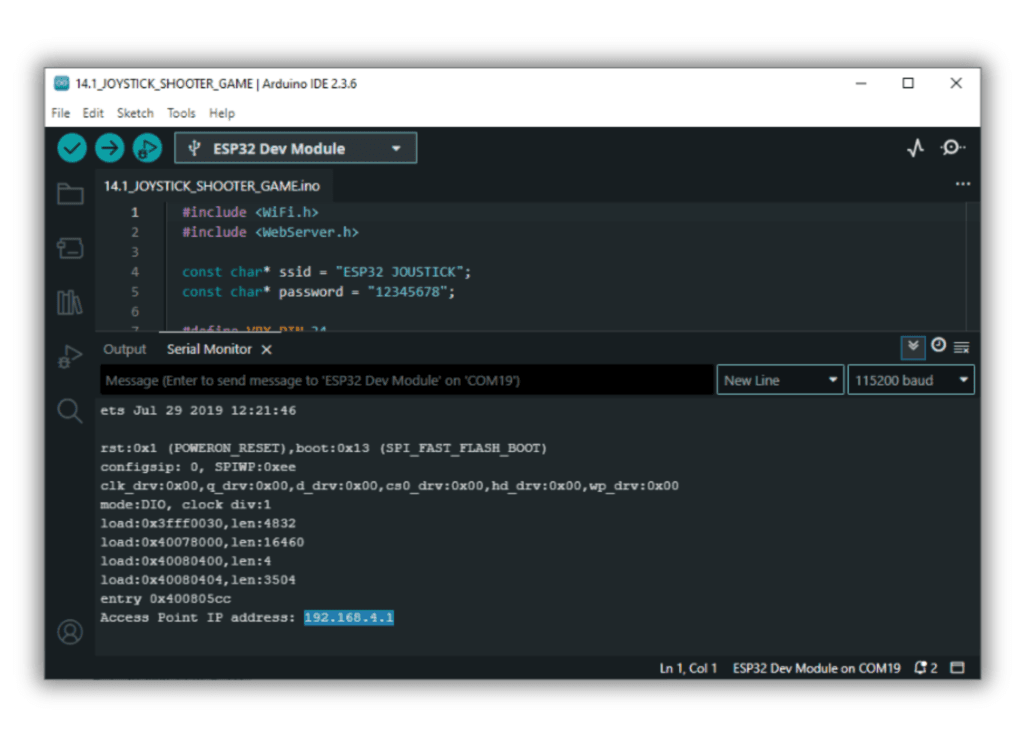Click ESP32 Dev Module on COM19 status
The image size is (1024, 748).
(x=816, y=668)
